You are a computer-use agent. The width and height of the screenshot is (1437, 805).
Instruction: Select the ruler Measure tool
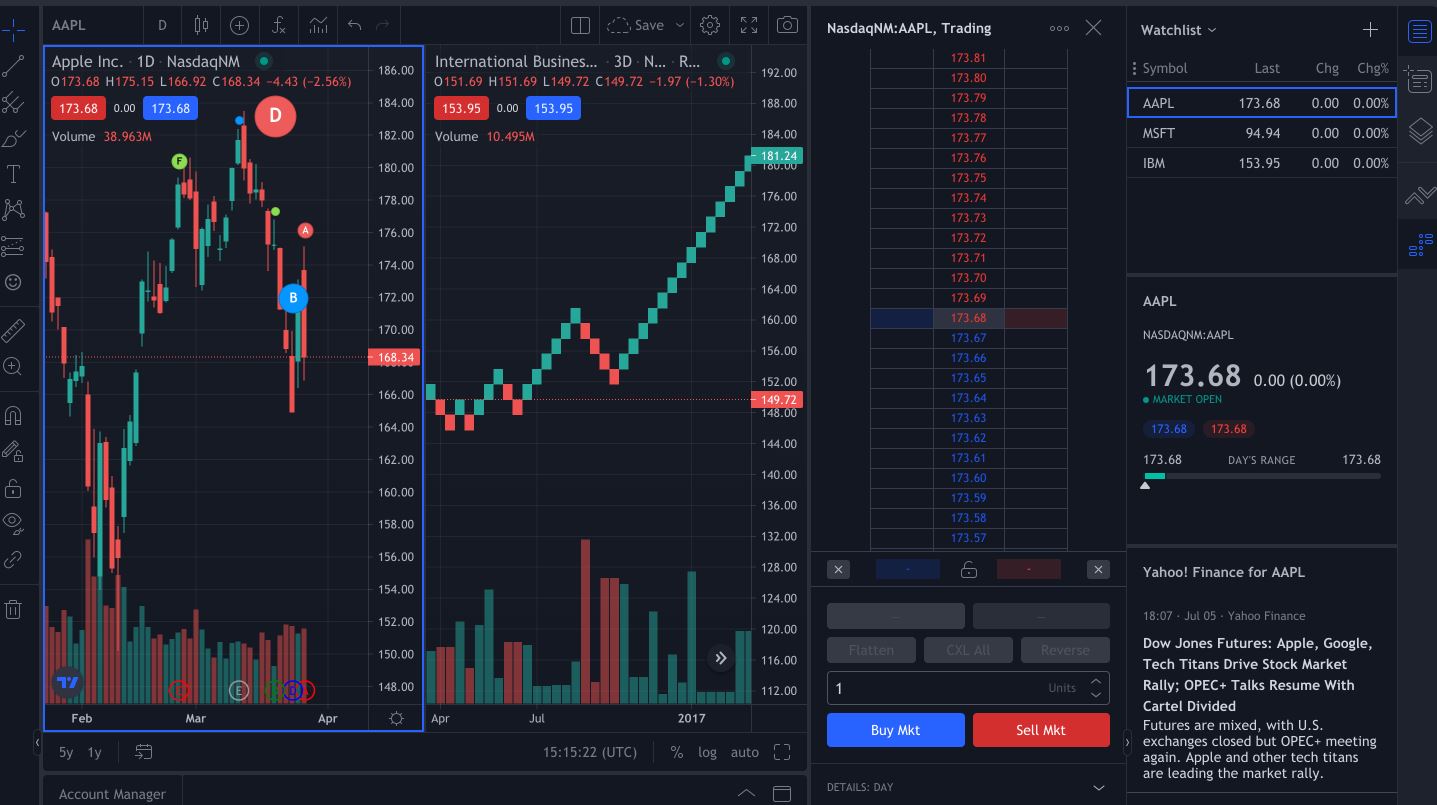14,330
